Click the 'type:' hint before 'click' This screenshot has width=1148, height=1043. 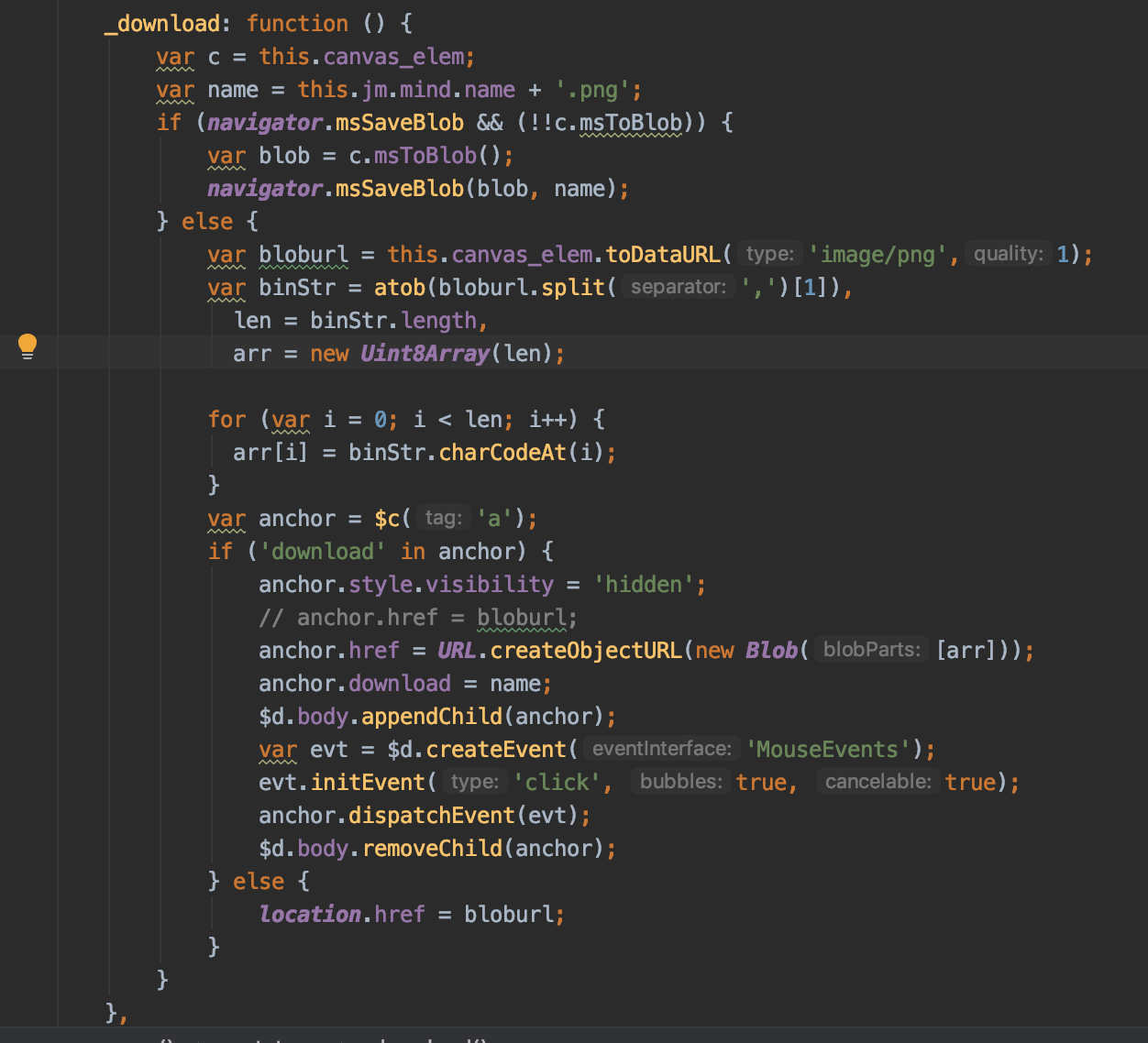(x=474, y=782)
